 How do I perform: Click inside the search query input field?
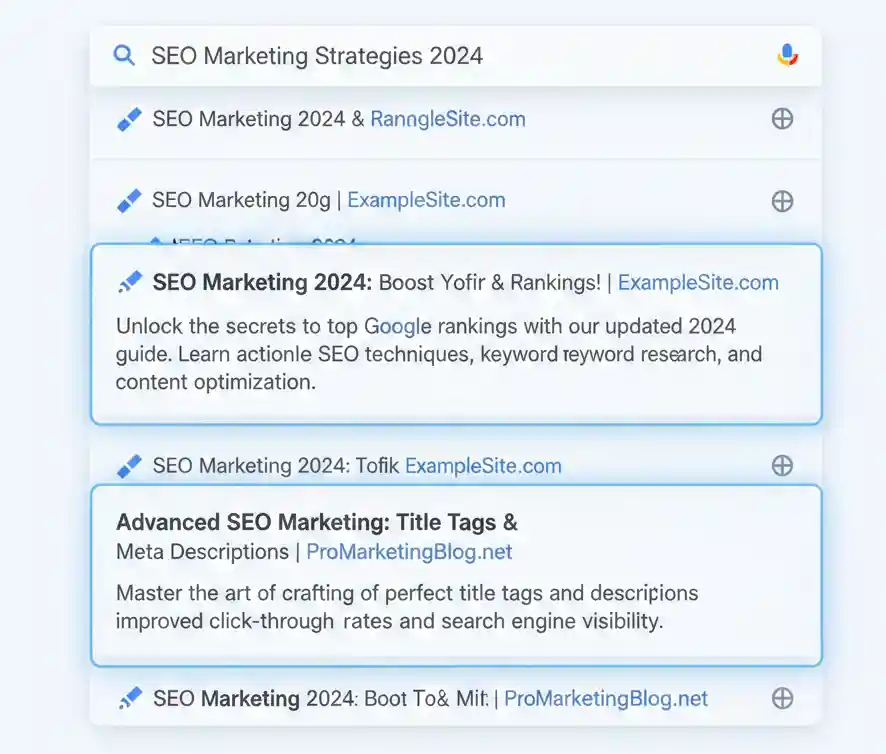[x=400, y=56]
